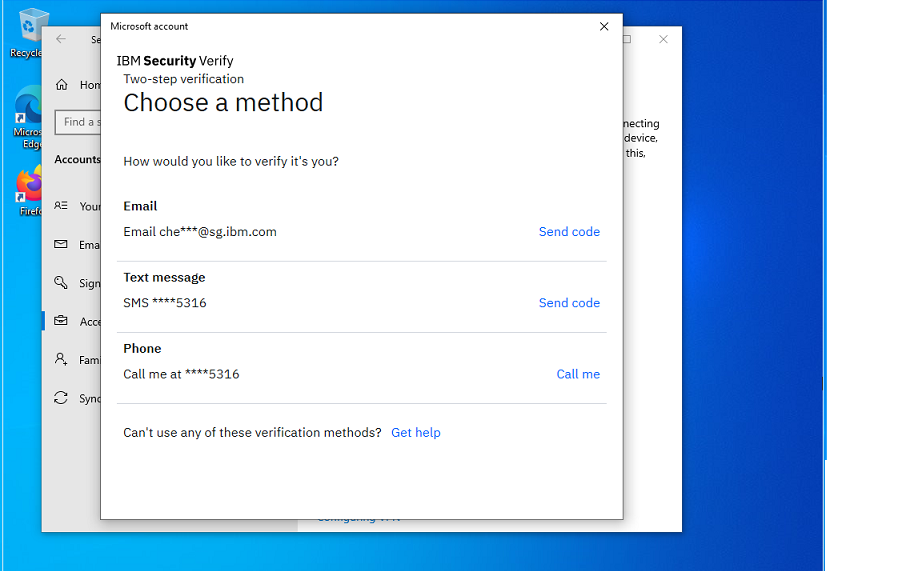Click 'Call me at ****5316' text
Viewport: 922px width, 571px height.
181,374
